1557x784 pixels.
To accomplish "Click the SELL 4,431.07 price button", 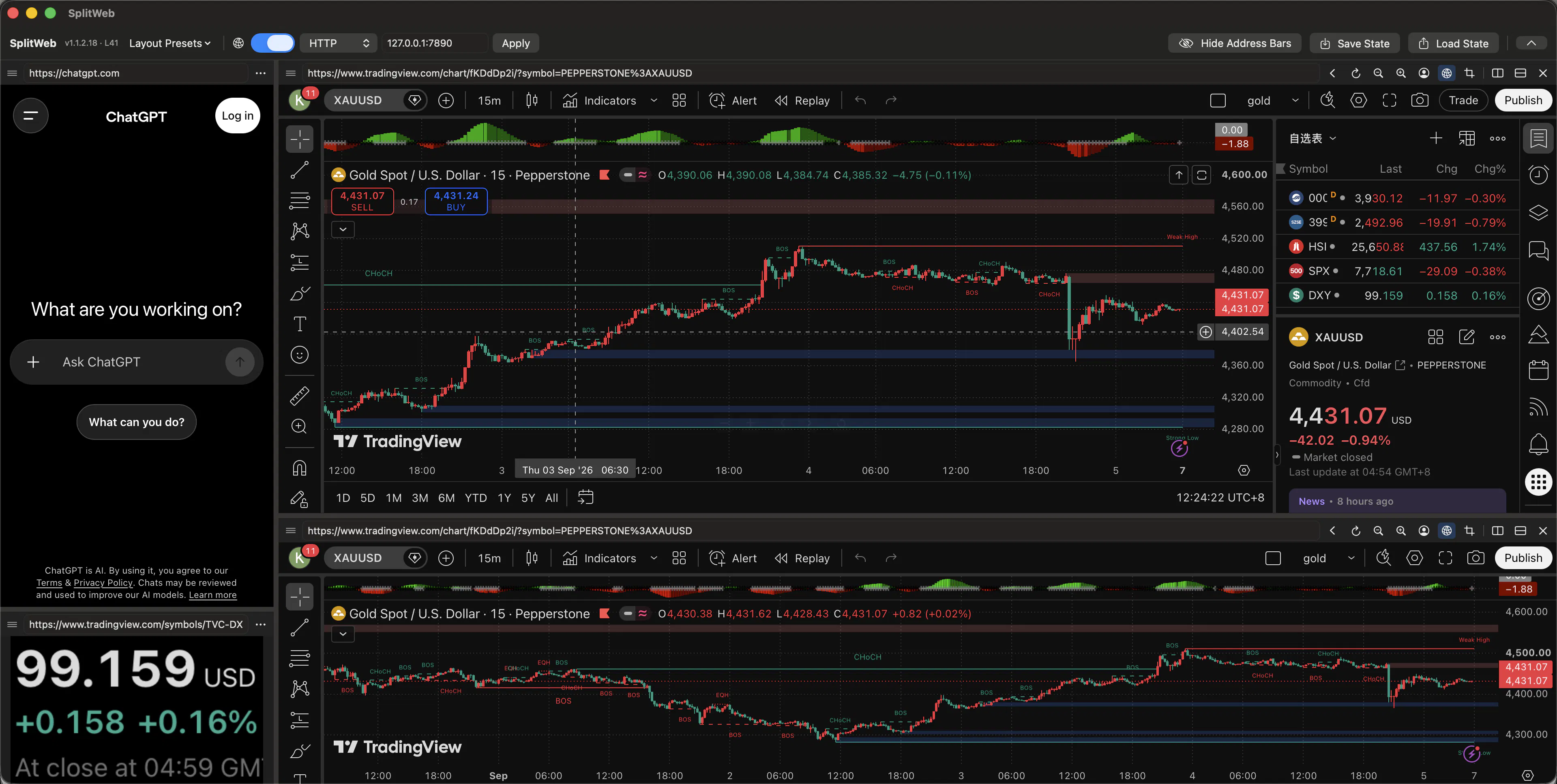I will (362, 201).
